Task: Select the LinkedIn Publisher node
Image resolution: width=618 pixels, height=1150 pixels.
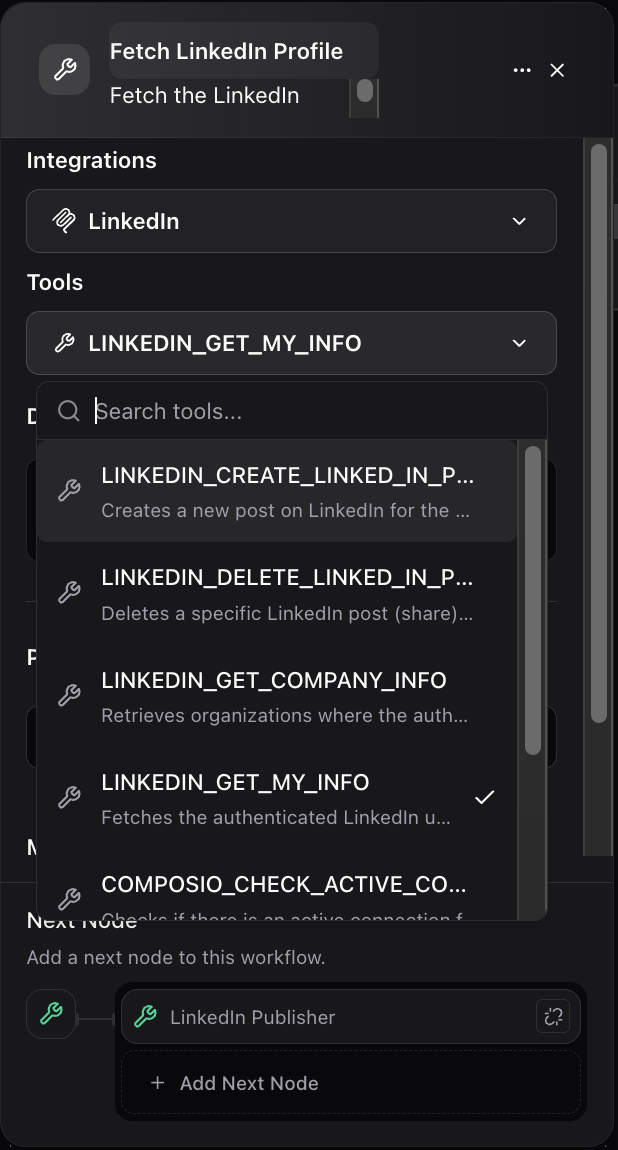Action: pos(252,1017)
